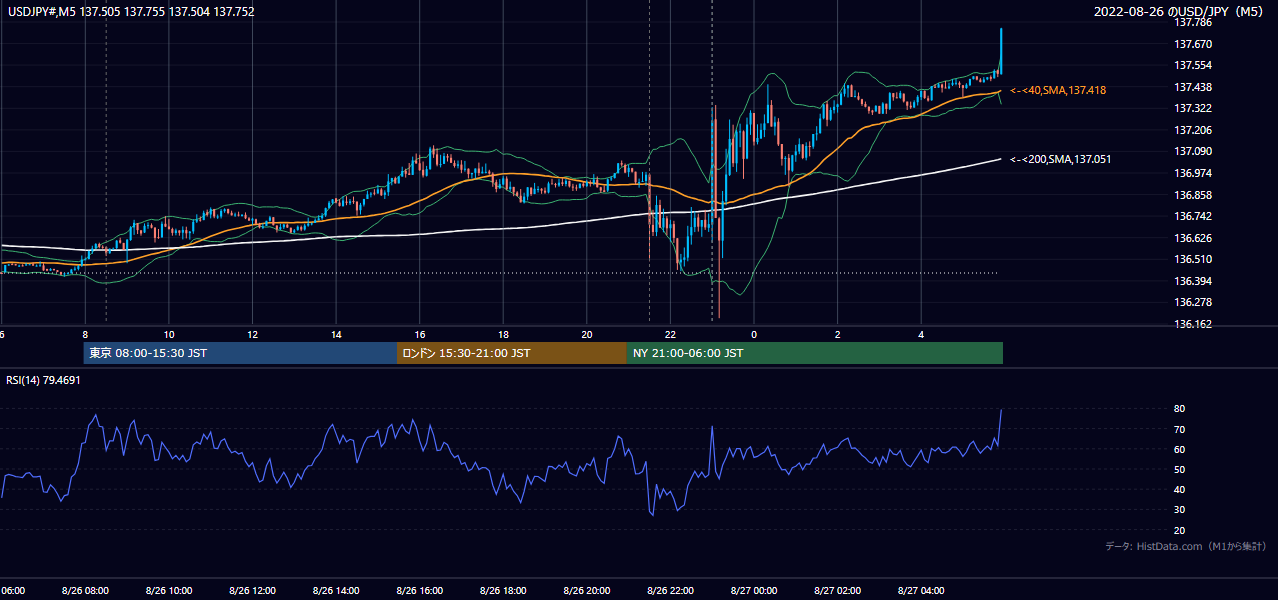Viewport: 1278px width, 600px height.
Task: Click price axis value 136.510
Action: coord(1193,259)
